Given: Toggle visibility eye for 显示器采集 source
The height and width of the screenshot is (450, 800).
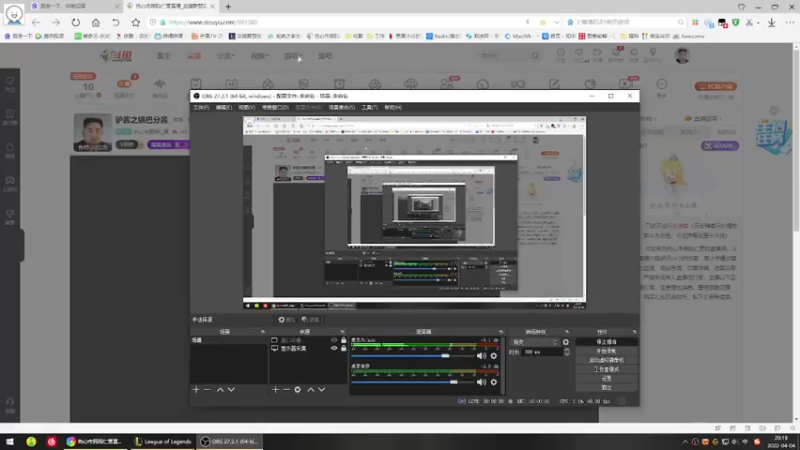Looking at the screenshot, I should (x=334, y=348).
